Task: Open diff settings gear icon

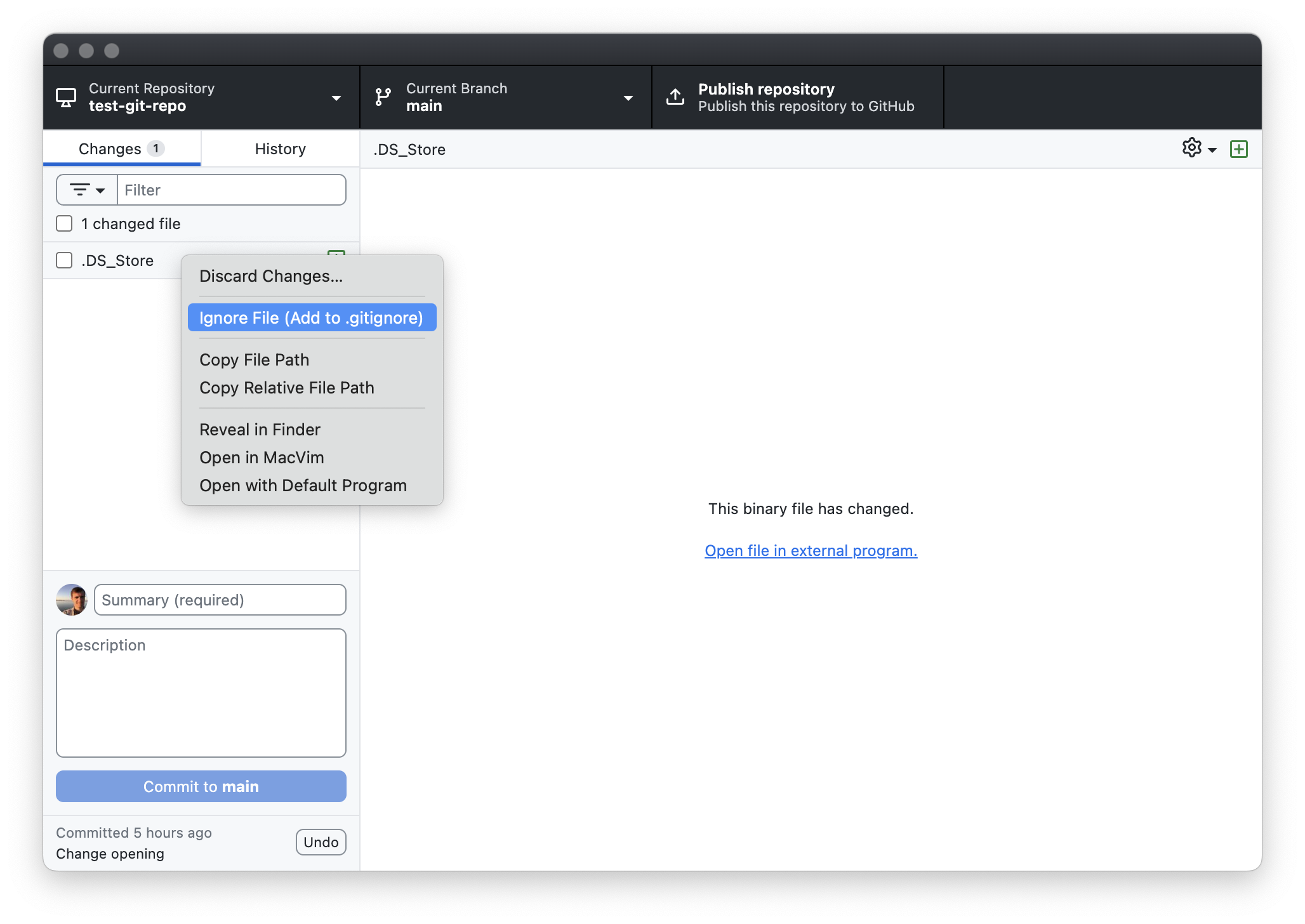Action: click(1191, 148)
